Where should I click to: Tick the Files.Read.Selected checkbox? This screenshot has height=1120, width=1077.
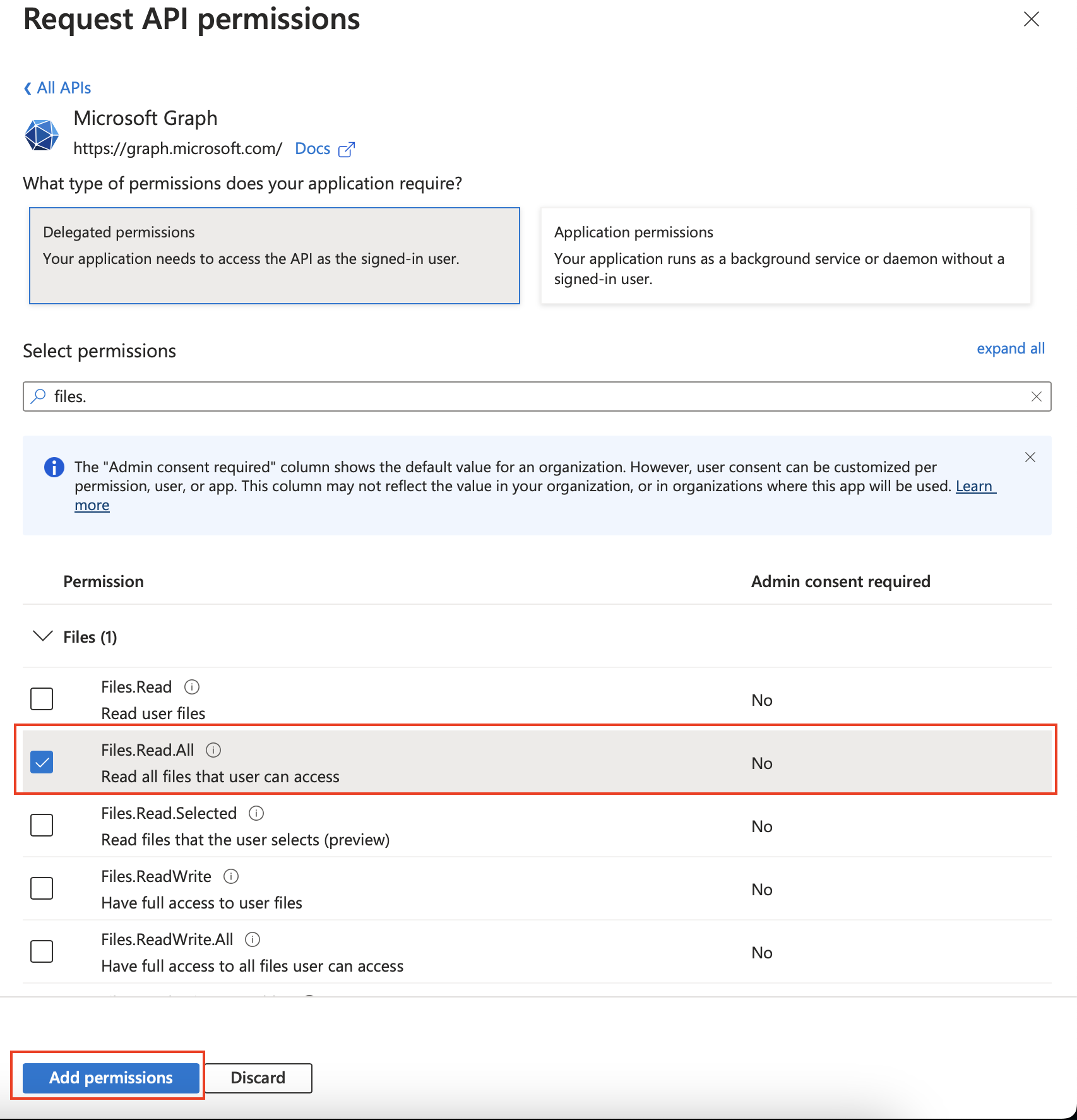[x=42, y=825]
